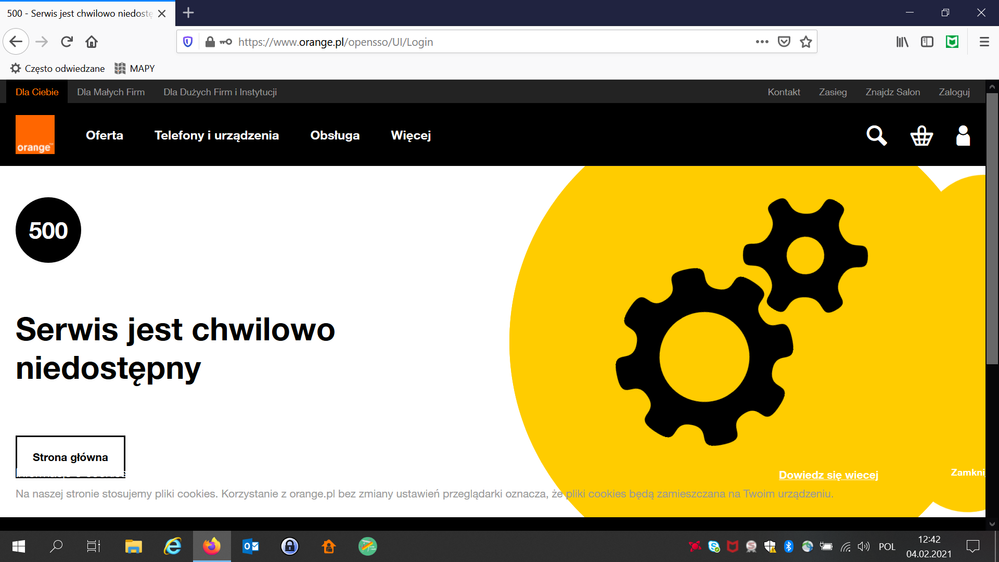Click the padlock site security icon
This screenshot has height=562, width=999.
tap(210, 42)
